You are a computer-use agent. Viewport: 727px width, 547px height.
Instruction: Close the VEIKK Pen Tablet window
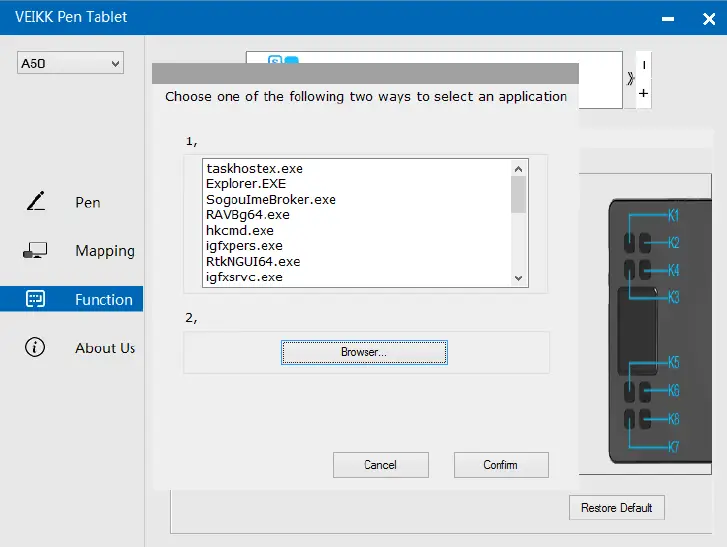(709, 19)
